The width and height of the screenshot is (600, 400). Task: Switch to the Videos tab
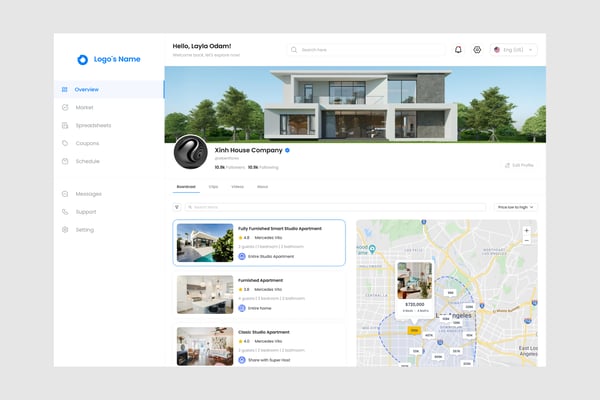(238, 187)
